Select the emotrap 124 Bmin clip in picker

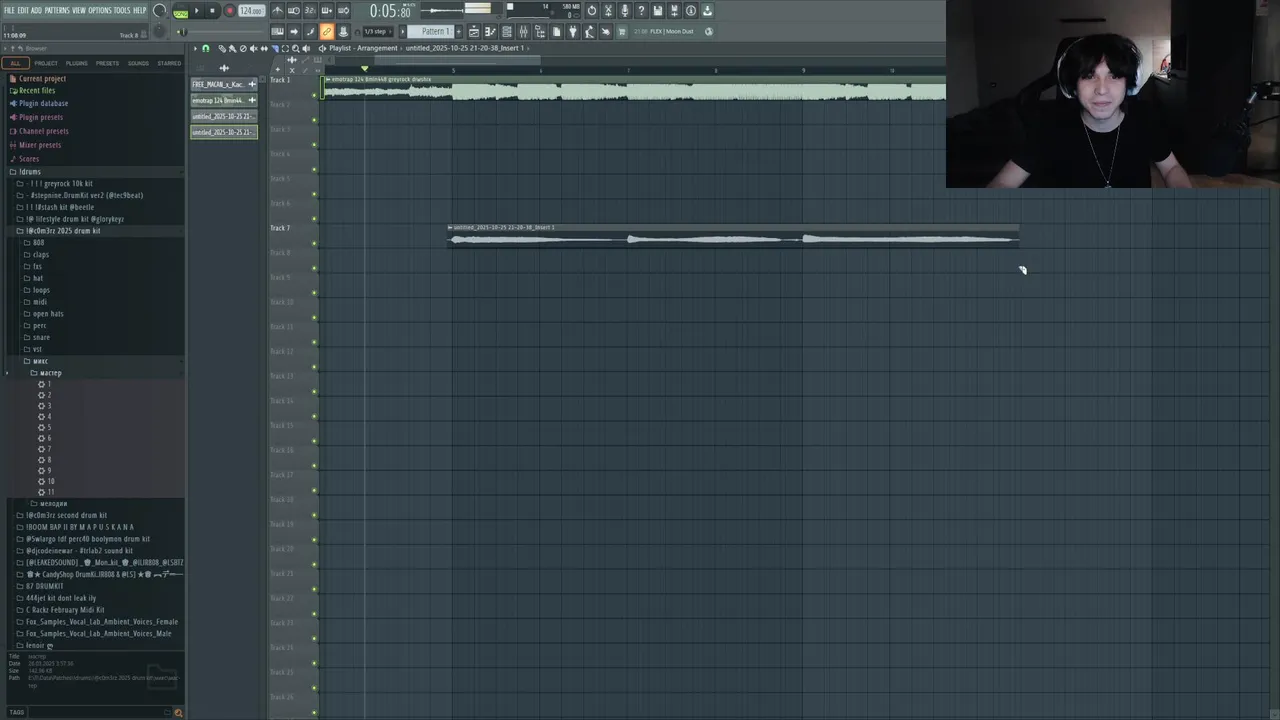(x=224, y=101)
